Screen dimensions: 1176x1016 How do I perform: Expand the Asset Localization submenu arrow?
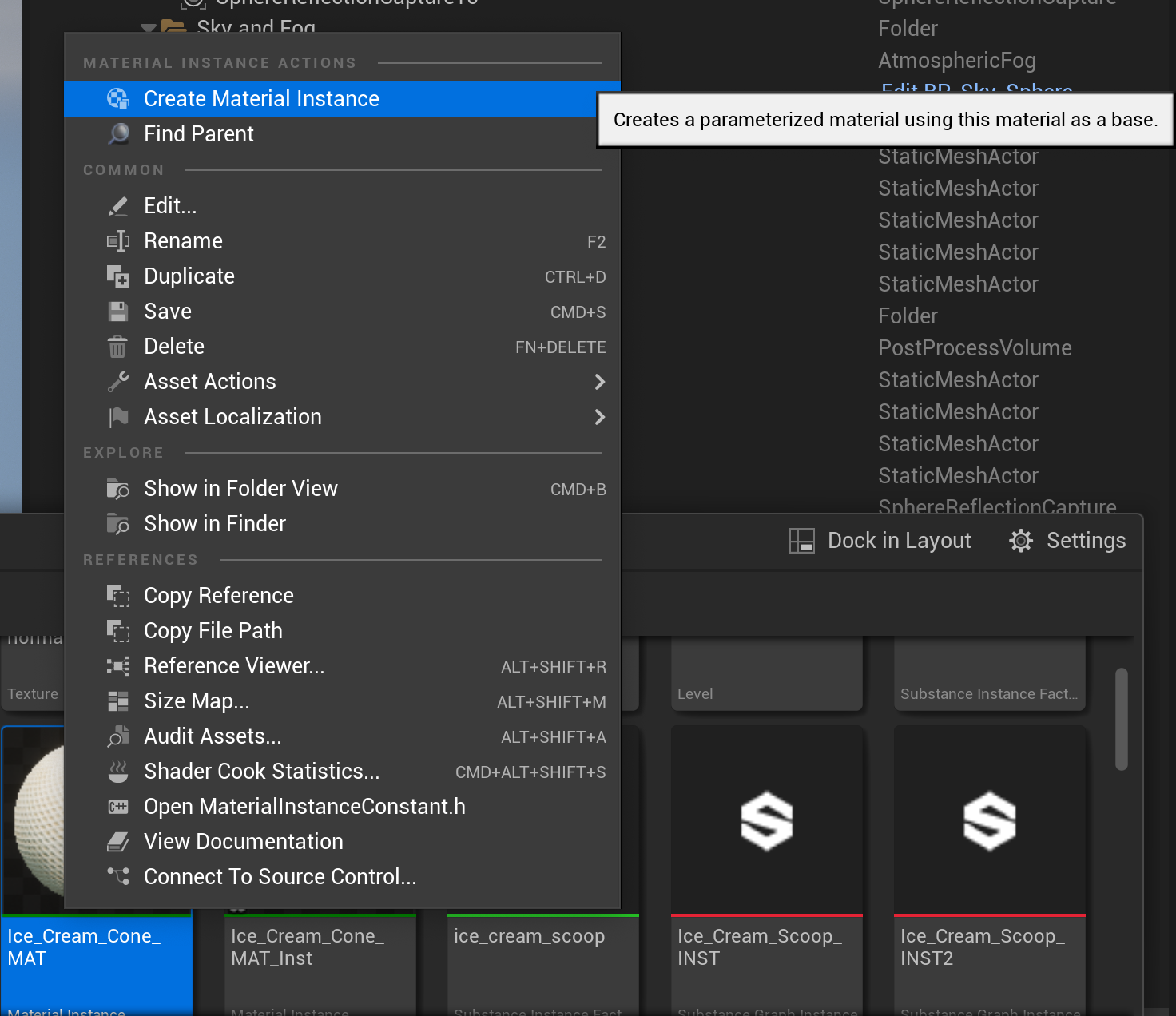point(600,417)
